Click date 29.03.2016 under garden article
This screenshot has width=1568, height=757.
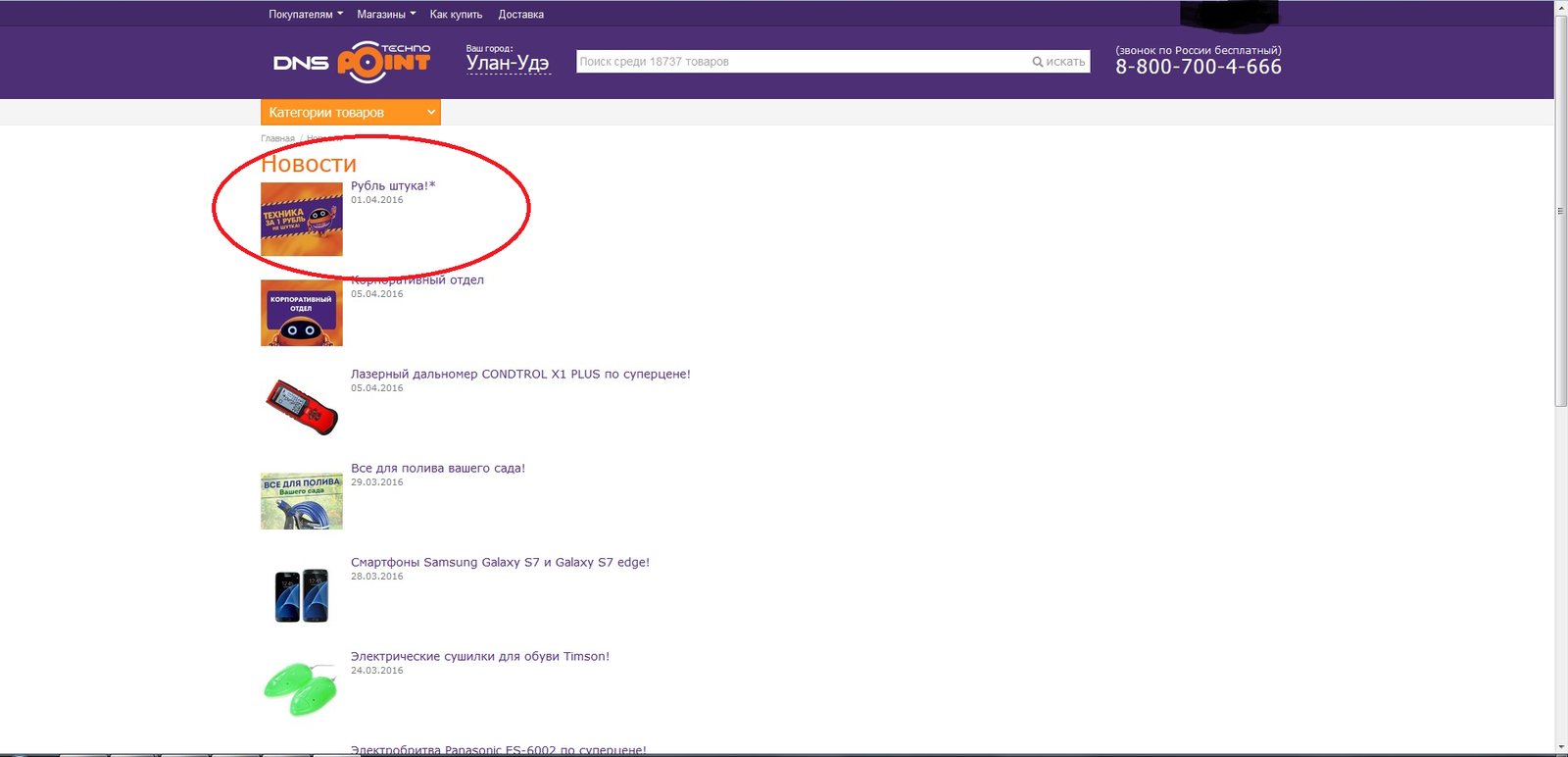pos(377,482)
